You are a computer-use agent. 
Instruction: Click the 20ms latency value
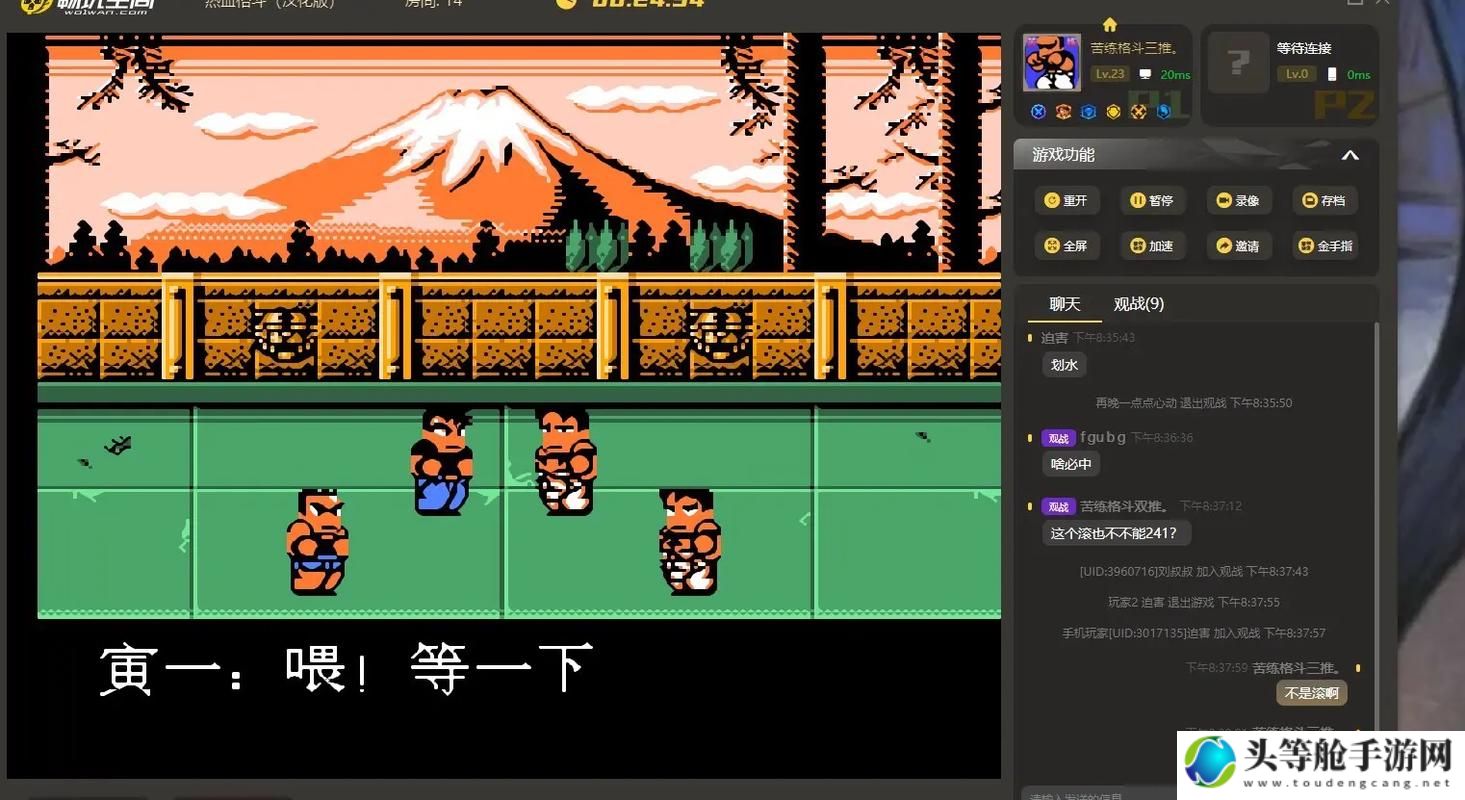pos(1176,75)
